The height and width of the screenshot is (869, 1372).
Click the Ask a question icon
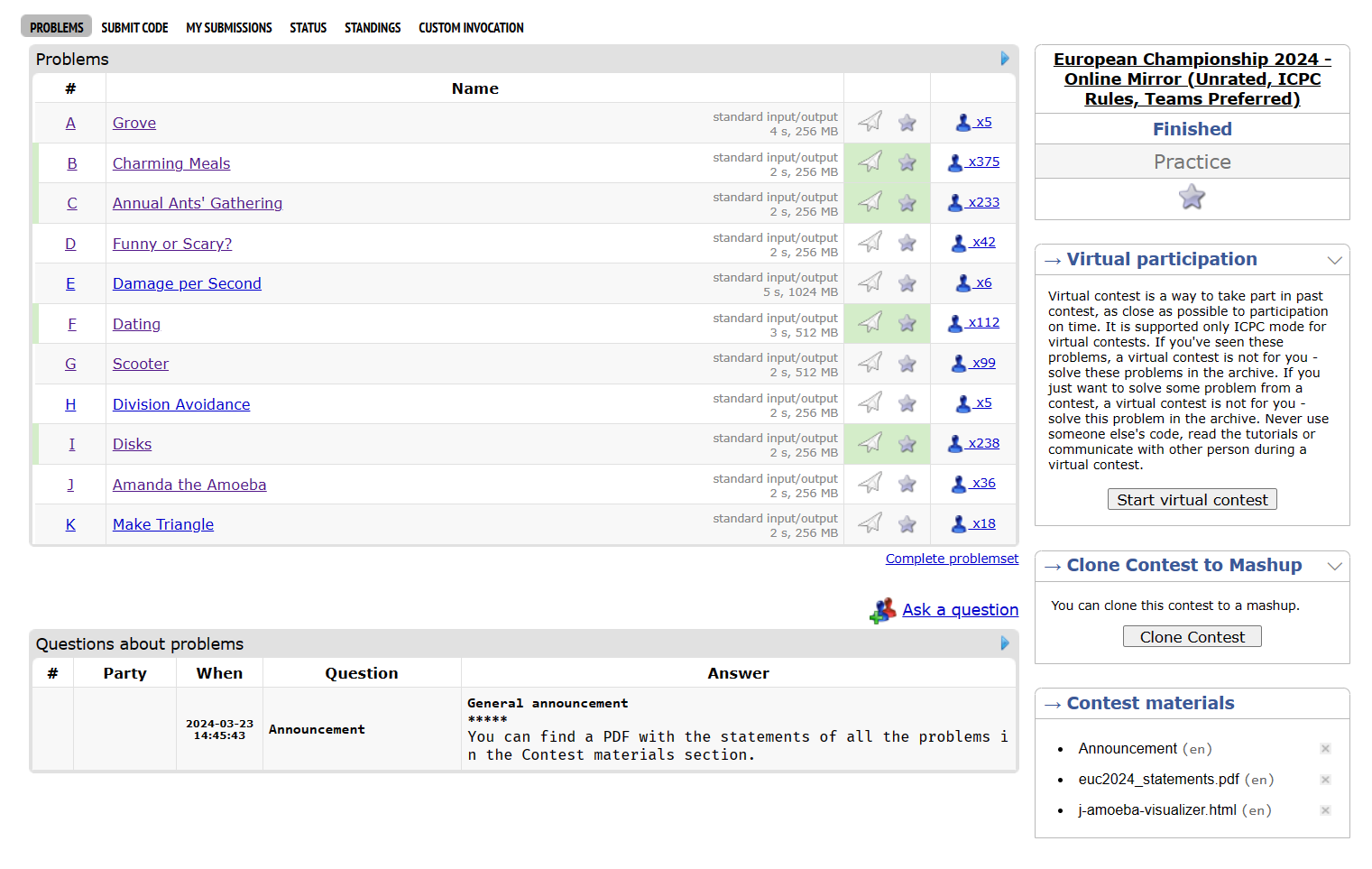coord(882,611)
